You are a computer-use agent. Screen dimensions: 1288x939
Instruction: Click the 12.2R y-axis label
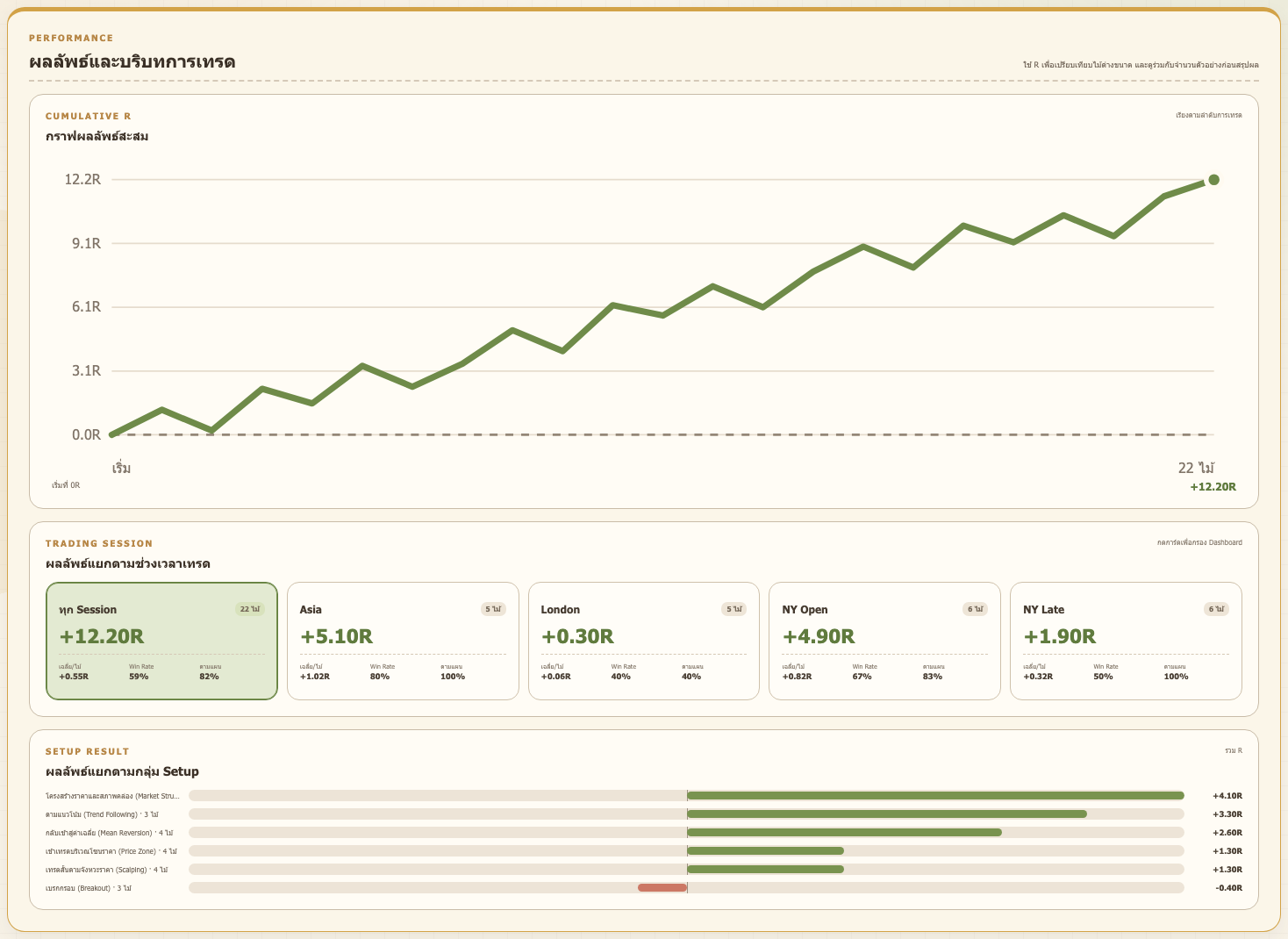[x=82, y=180]
